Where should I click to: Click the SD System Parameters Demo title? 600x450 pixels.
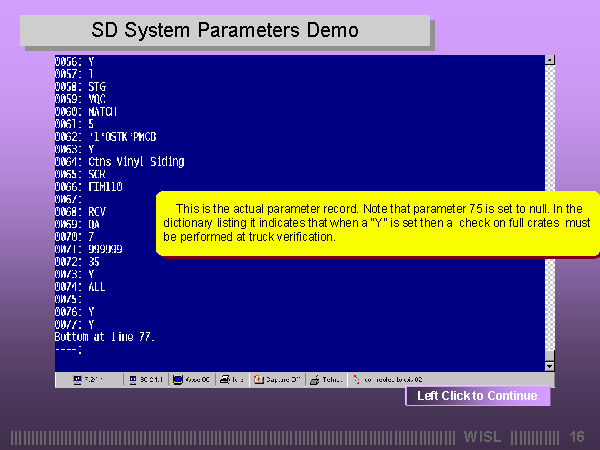point(225,30)
